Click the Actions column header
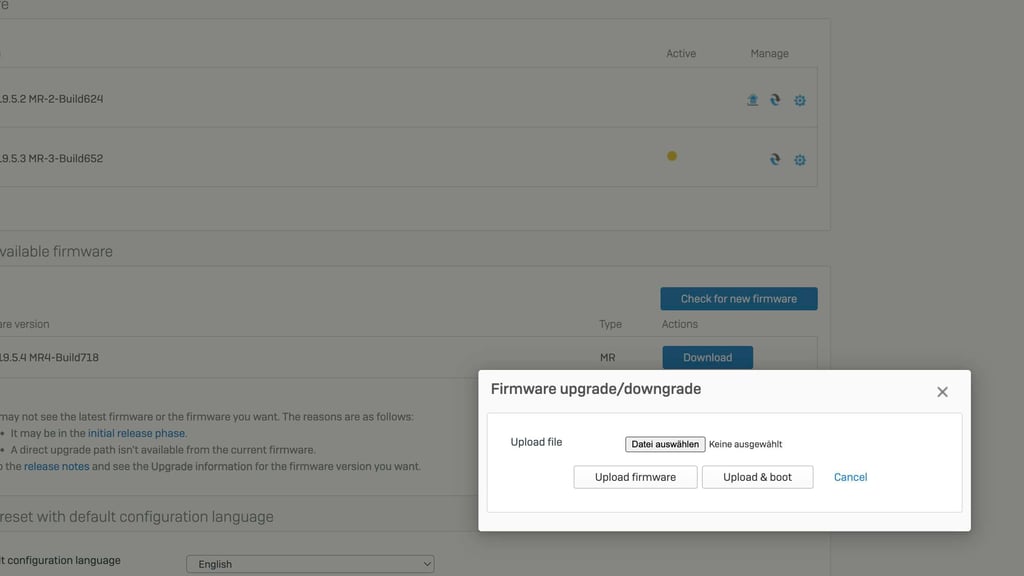 click(679, 324)
